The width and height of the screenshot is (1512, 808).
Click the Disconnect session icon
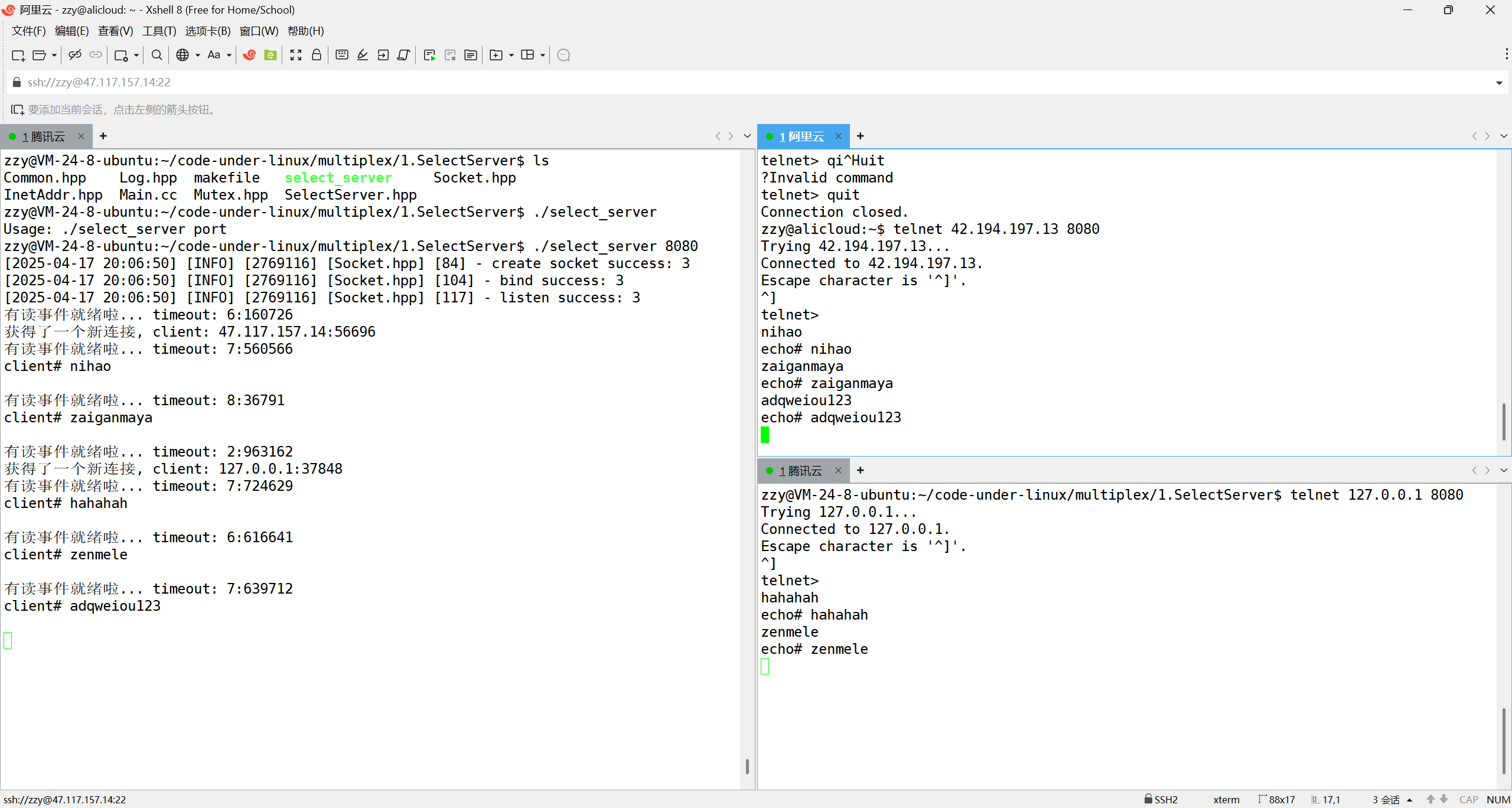click(x=74, y=55)
